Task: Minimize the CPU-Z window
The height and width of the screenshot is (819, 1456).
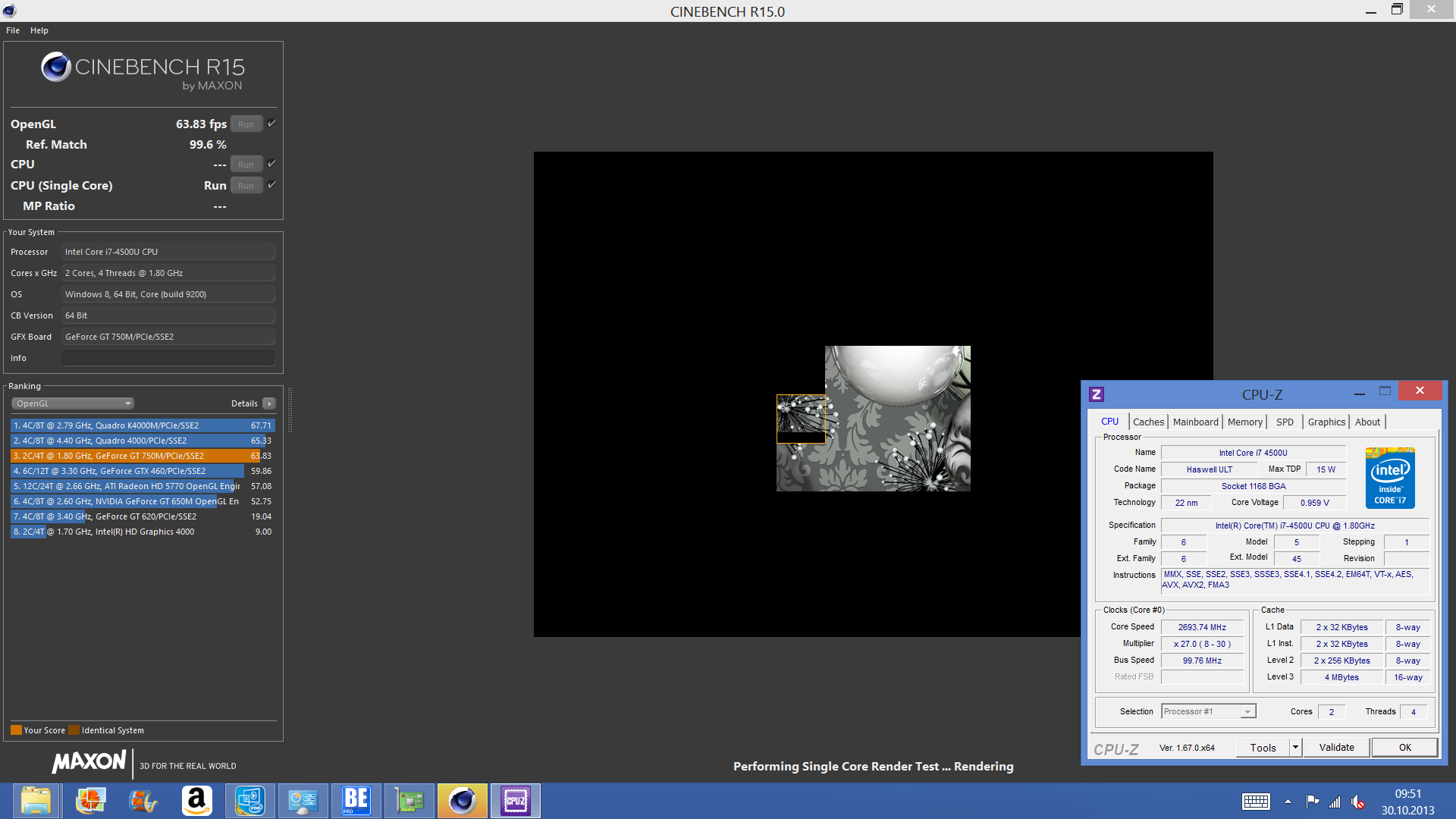Action: pos(1360,393)
